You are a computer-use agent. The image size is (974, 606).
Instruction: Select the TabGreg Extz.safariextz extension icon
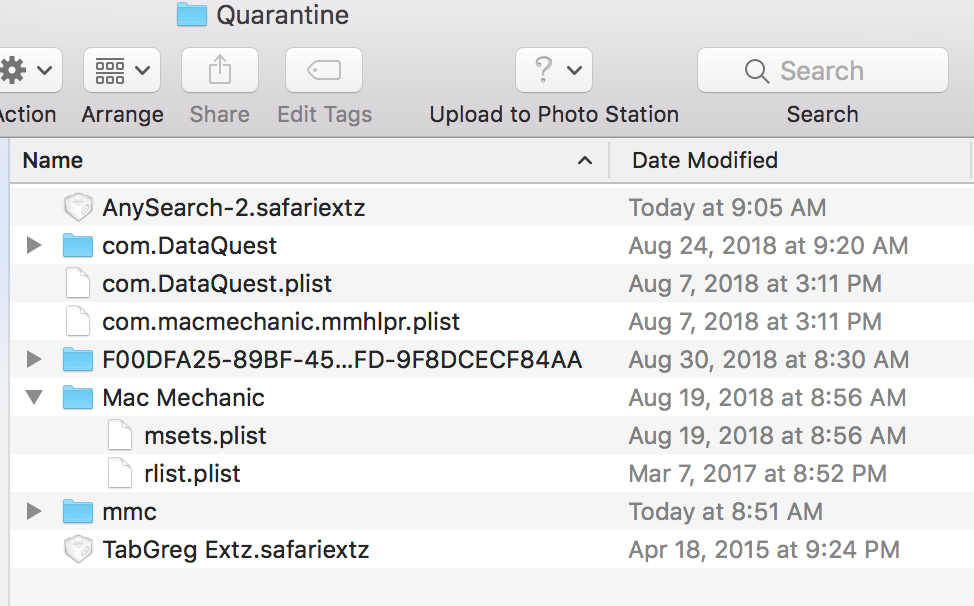78,550
